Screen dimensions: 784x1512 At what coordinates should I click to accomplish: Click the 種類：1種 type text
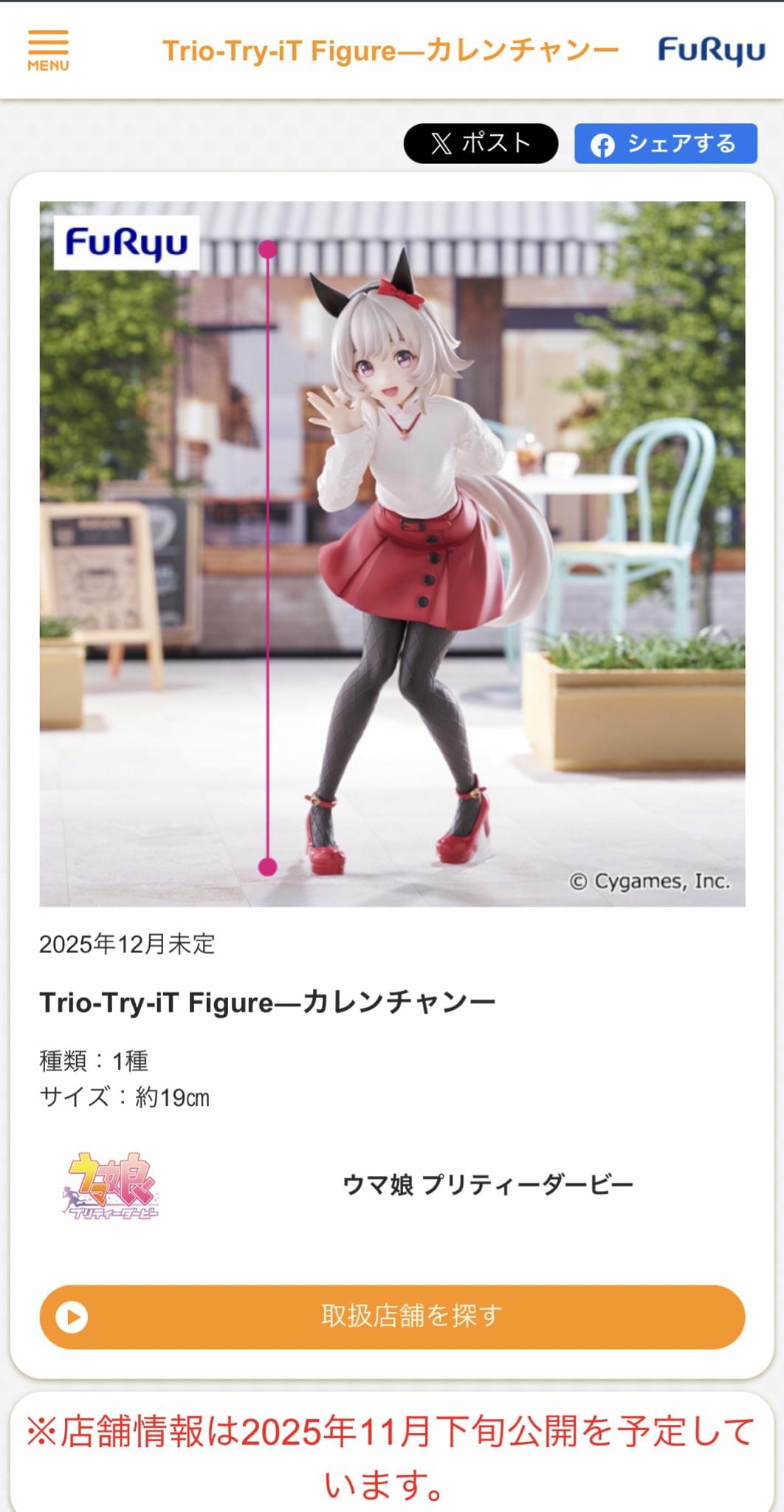(x=94, y=1061)
